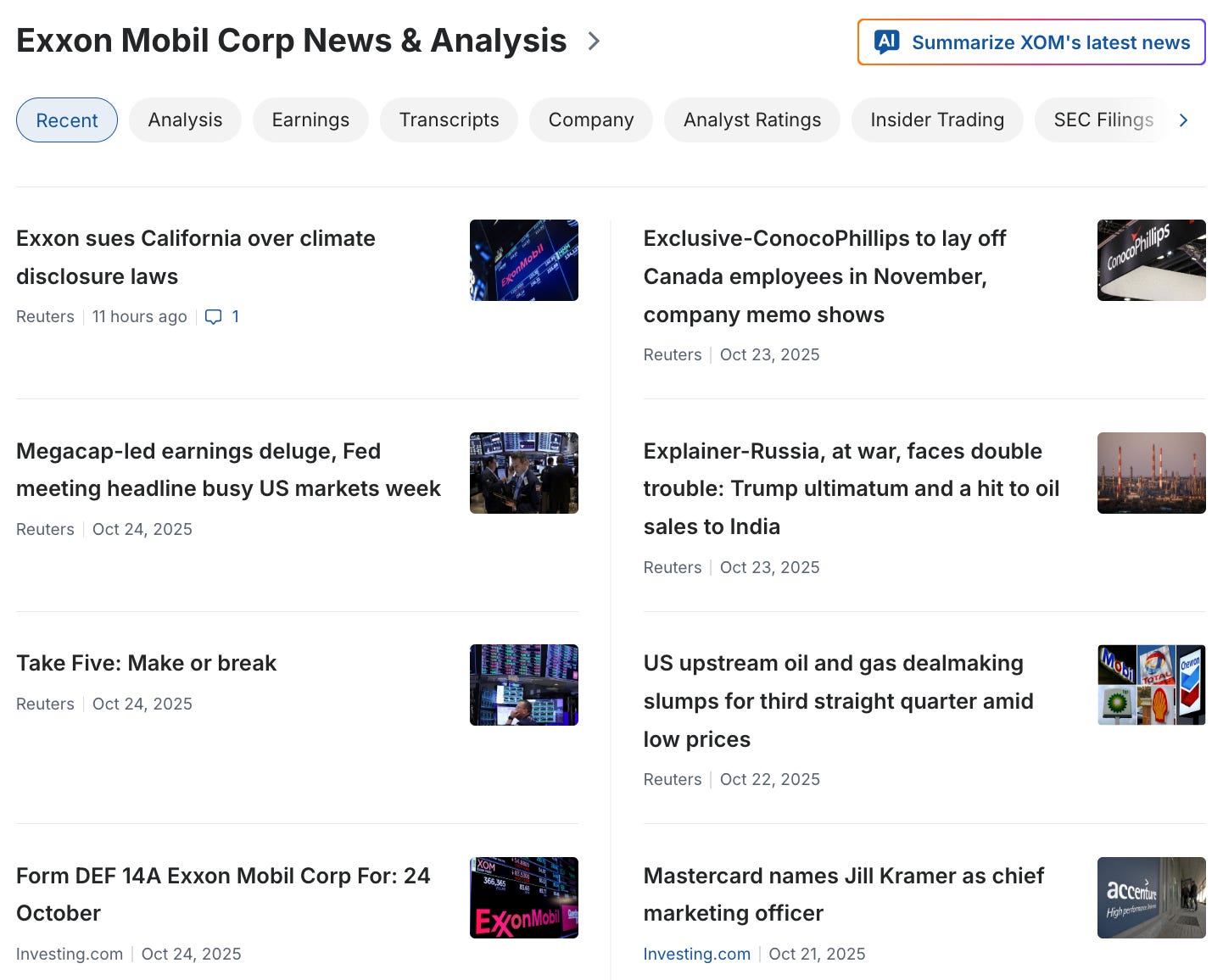Click '11 hours ago' timestamp

coord(140,316)
